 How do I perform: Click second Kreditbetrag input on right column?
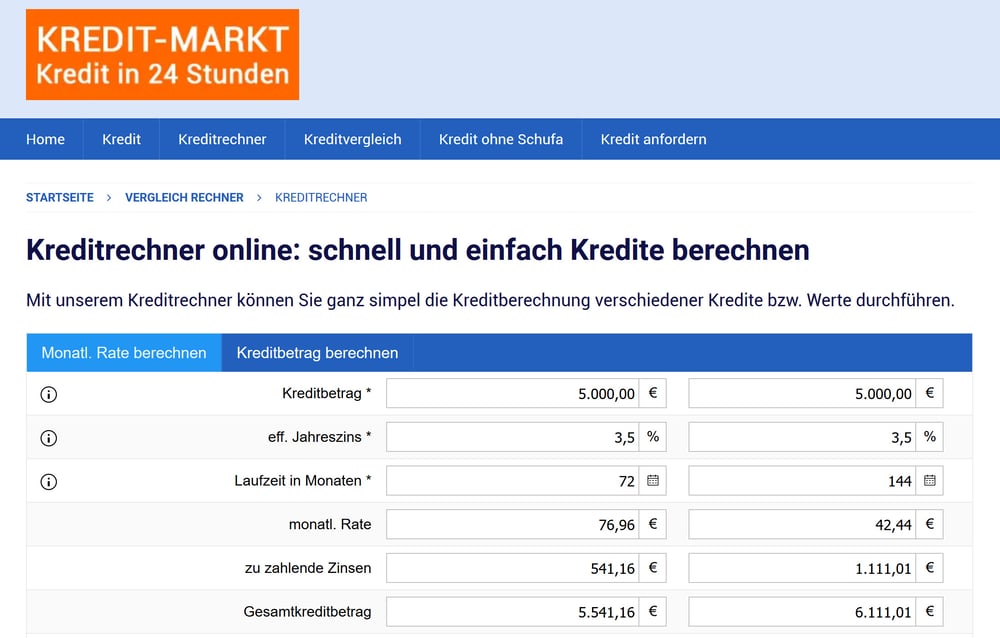pos(802,394)
